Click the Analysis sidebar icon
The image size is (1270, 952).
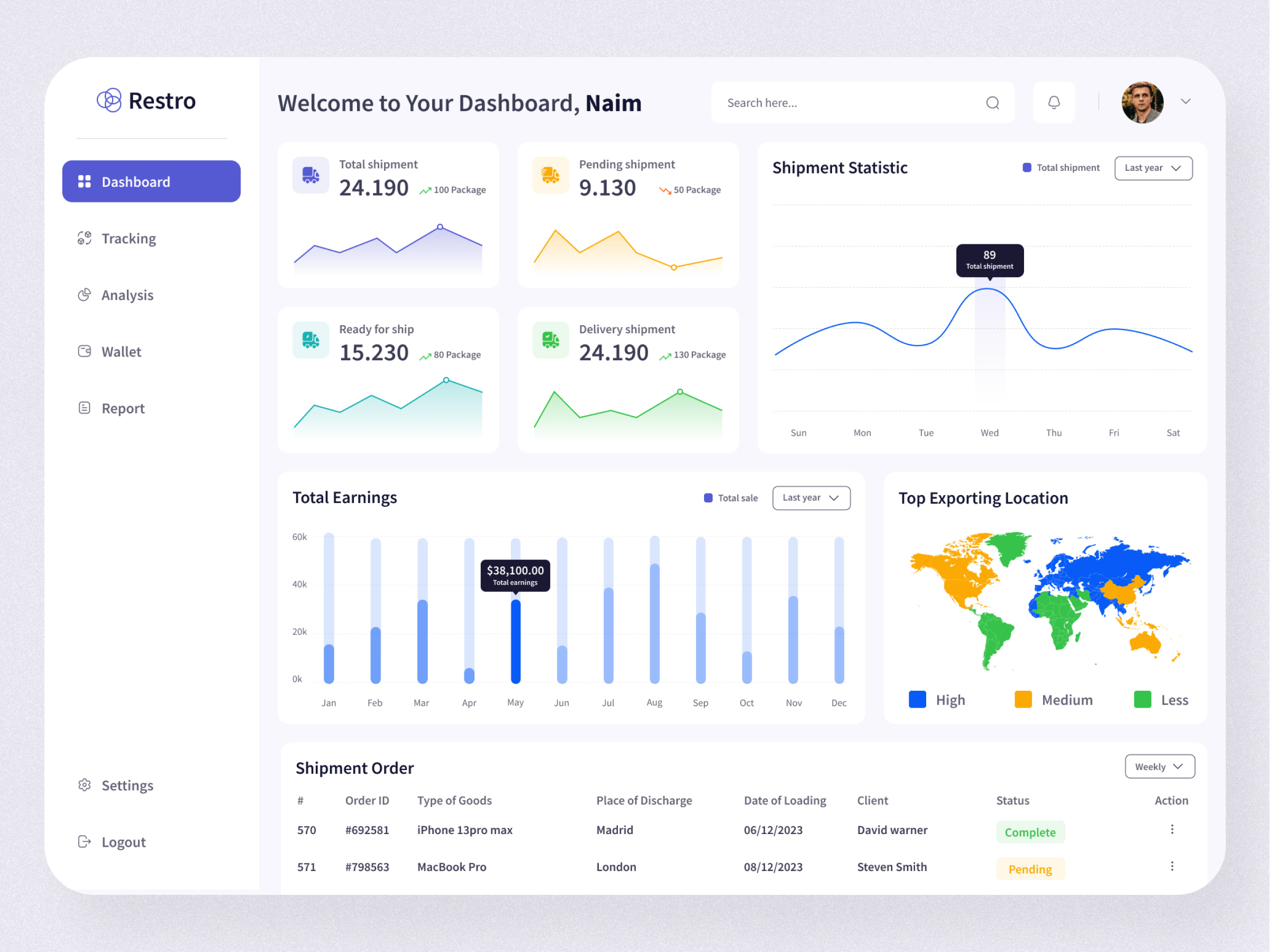click(83, 295)
